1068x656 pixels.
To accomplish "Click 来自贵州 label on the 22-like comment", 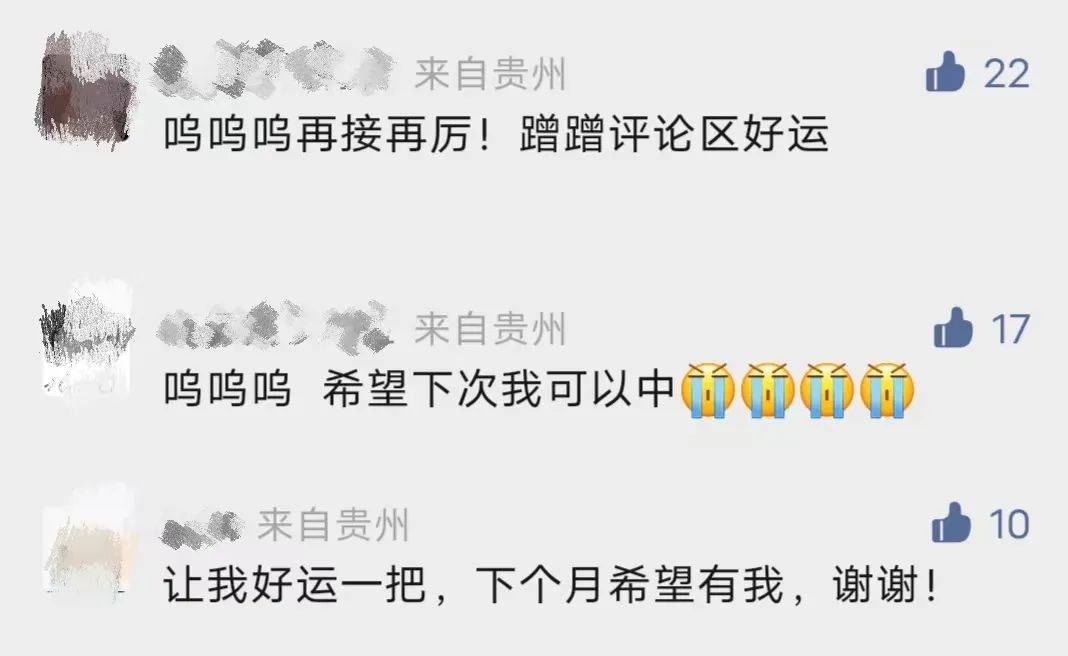I will pos(490,74).
